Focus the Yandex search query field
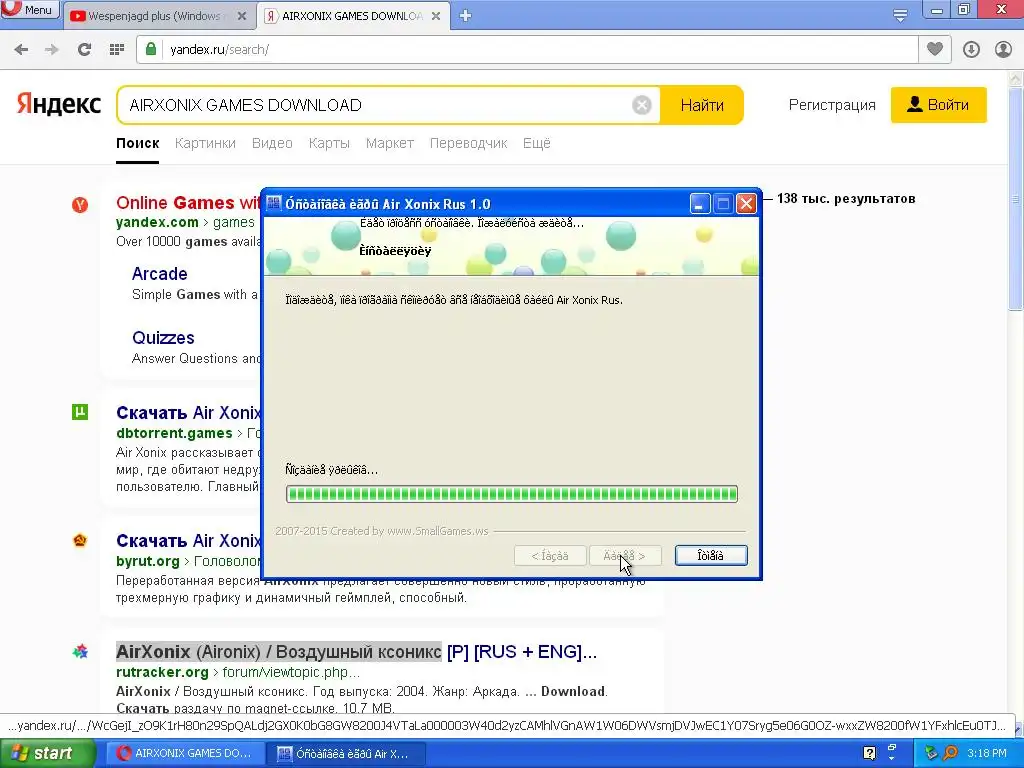This screenshot has height=768, width=1024. click(x=379, y=105)
